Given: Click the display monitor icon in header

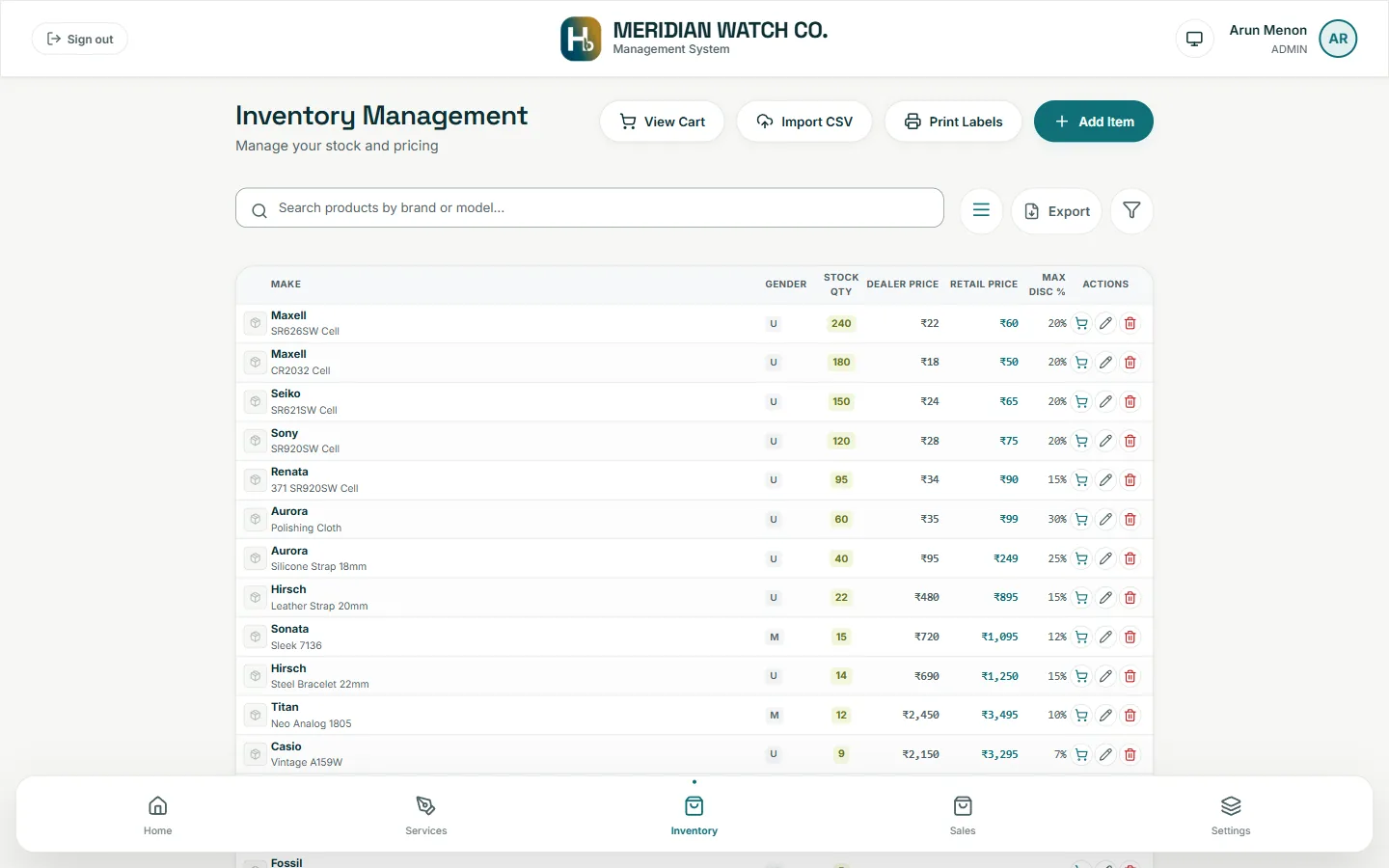Looking at the screenshot, I should [x=1194, y=39].
